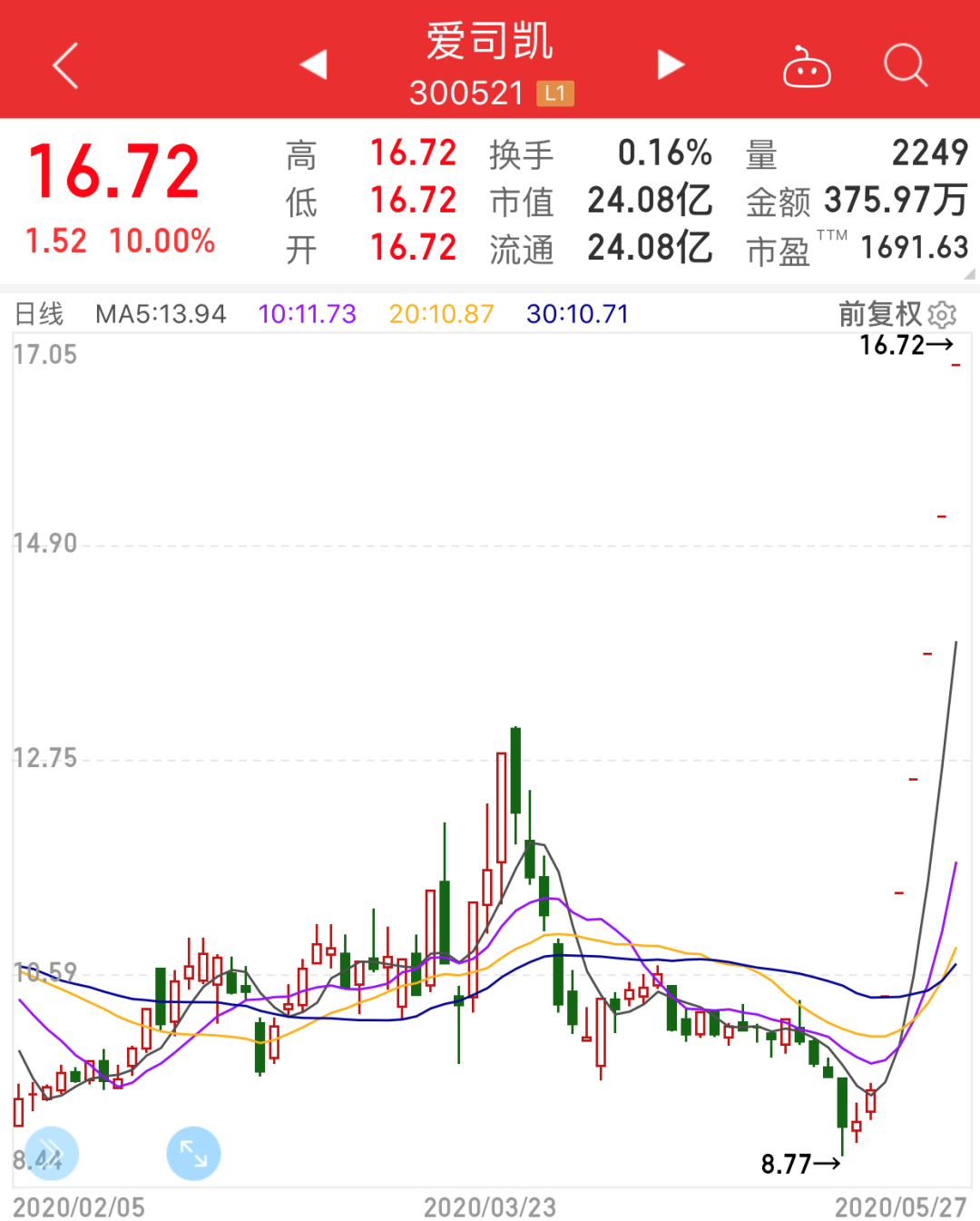This screenshot has height=1221, width=980.
Task: Tap the 10.00% change percentage
Action: (162, 241)
